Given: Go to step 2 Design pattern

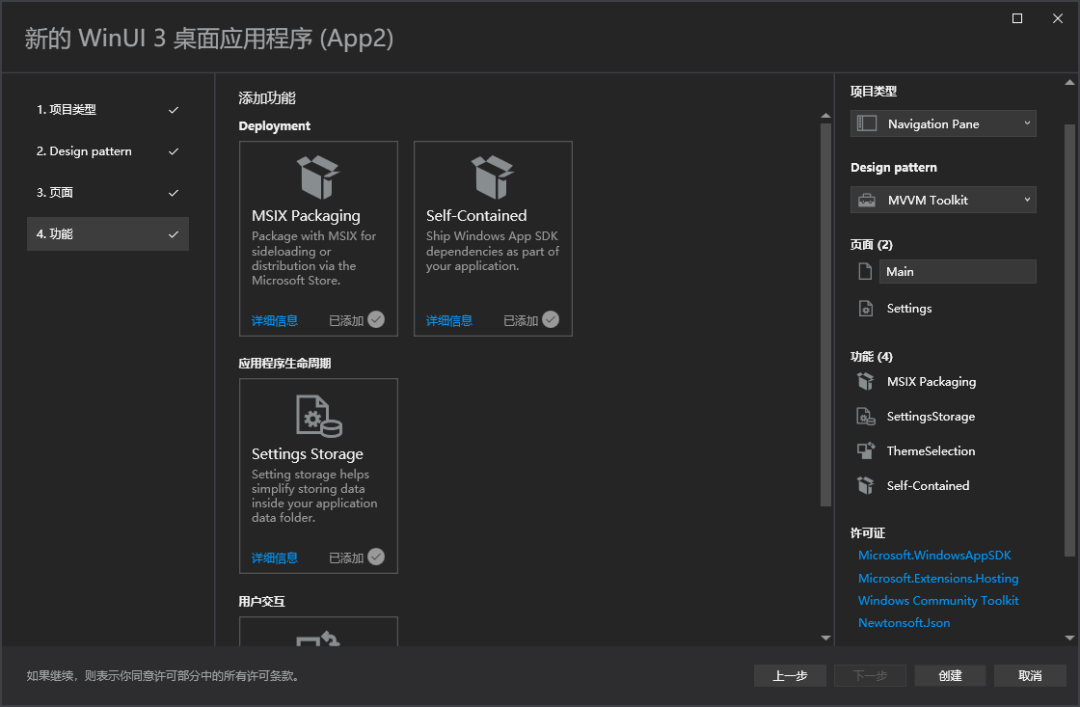Looking at the screenshot, I should [x=107, y=151].
